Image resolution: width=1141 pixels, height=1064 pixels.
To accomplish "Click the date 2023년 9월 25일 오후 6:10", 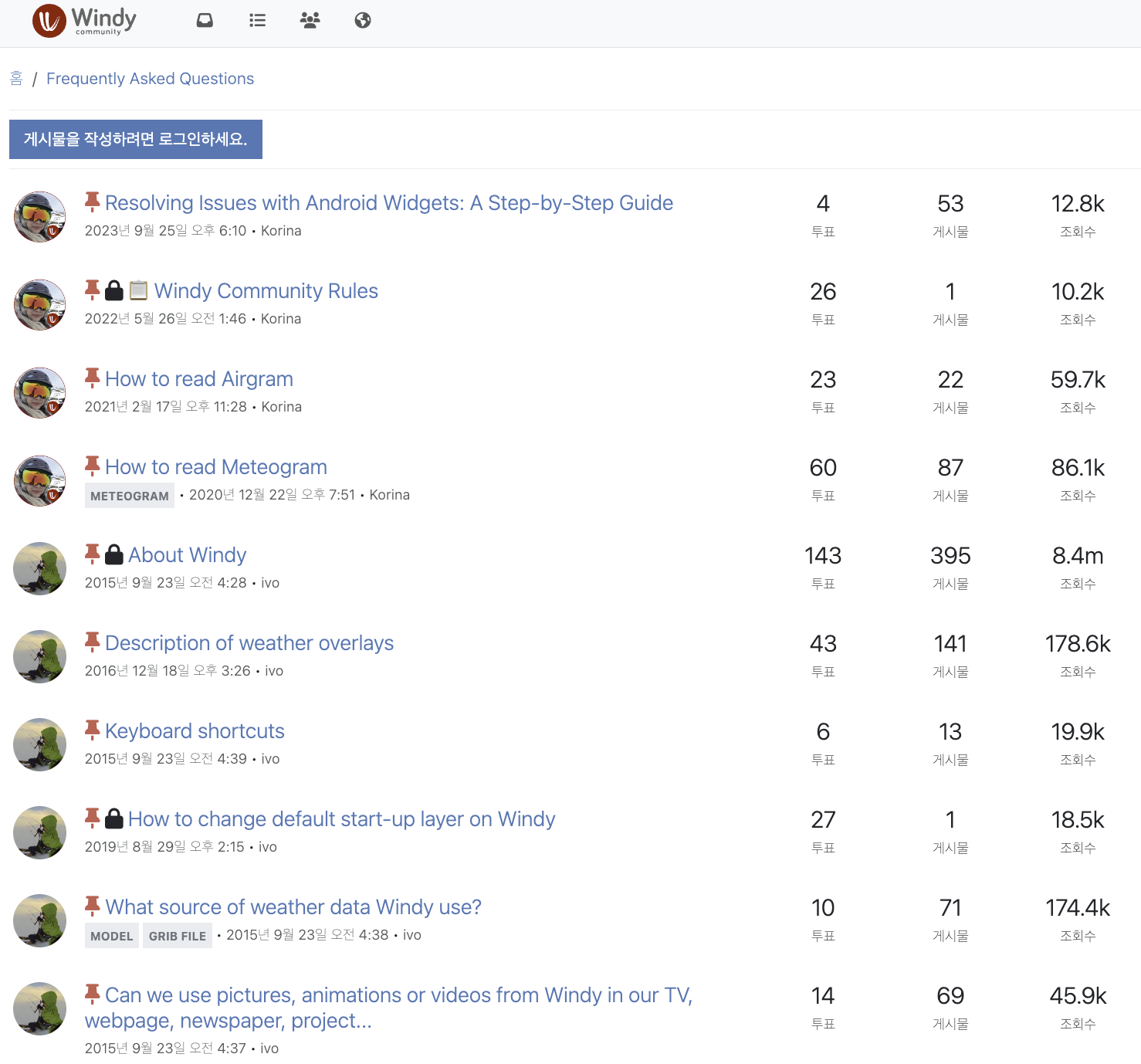I will point(165,231).
